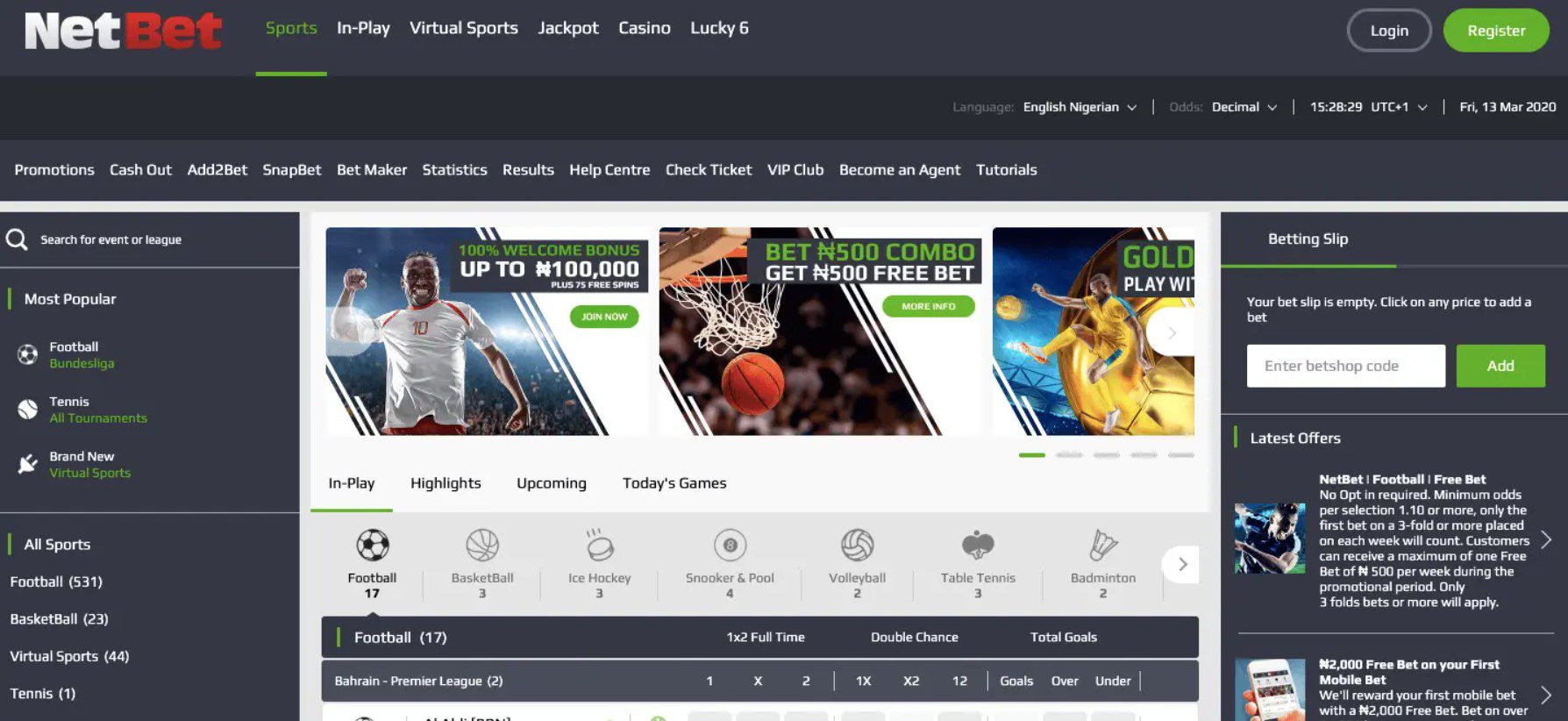Open the Today's Games tab
Screen dimensions: 1568x721
coord(674,483)
